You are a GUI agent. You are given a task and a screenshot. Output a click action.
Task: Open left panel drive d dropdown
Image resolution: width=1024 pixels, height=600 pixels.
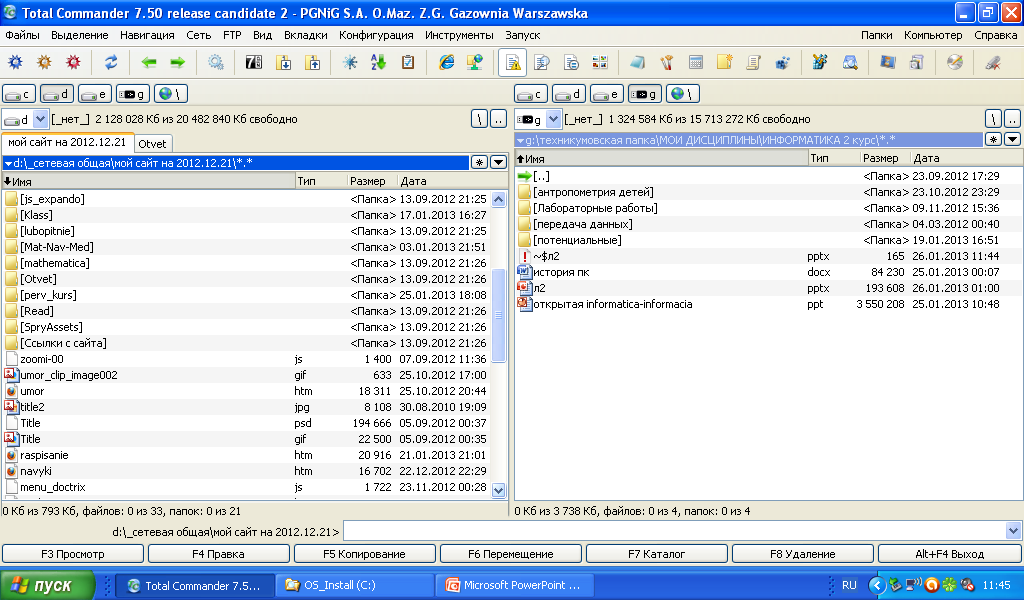[40, 119]
